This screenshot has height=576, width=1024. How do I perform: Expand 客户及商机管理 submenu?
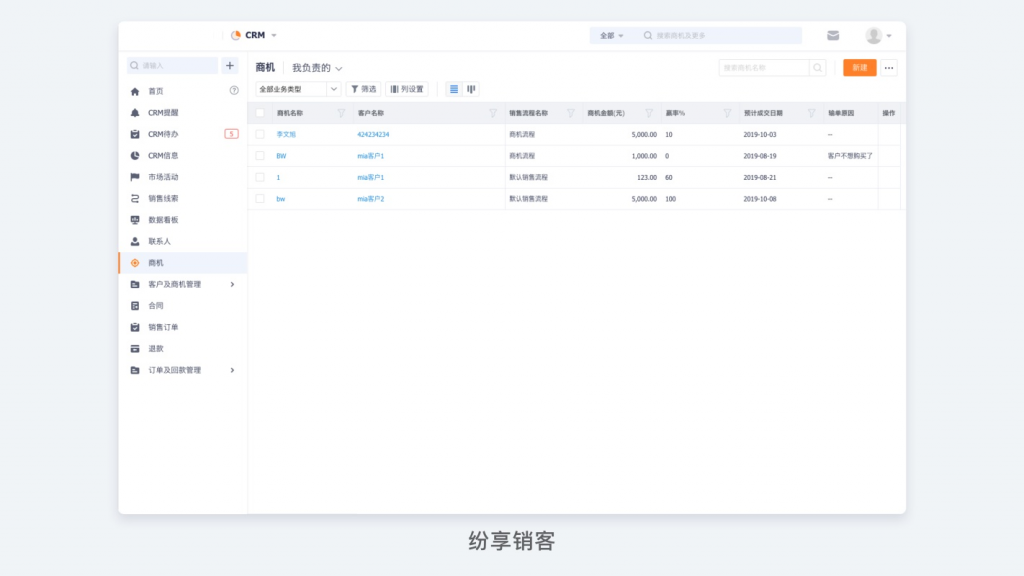(232, 285)
